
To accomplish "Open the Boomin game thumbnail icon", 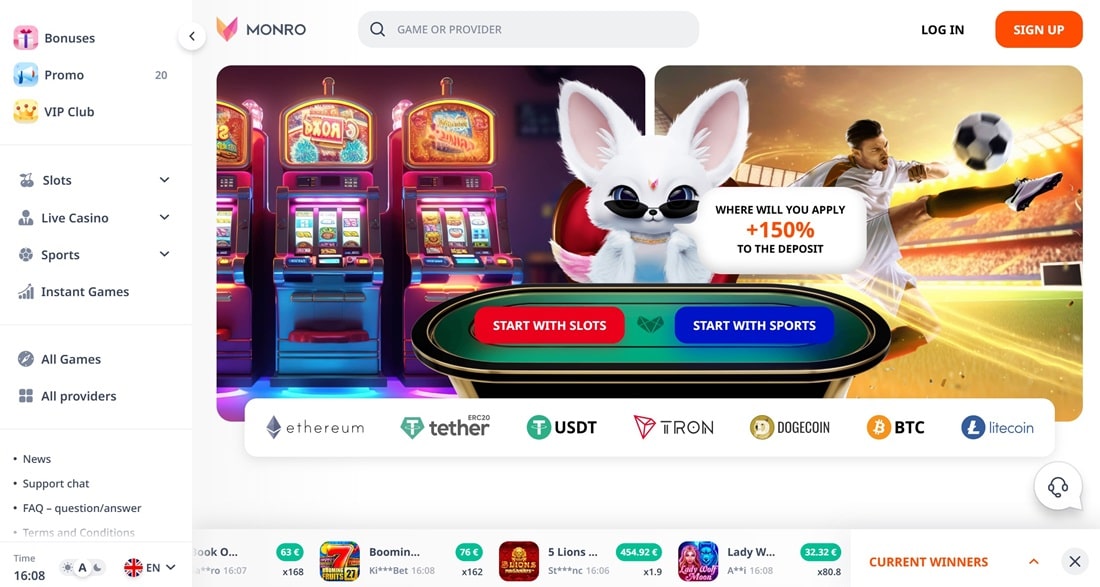I will 340,561.
